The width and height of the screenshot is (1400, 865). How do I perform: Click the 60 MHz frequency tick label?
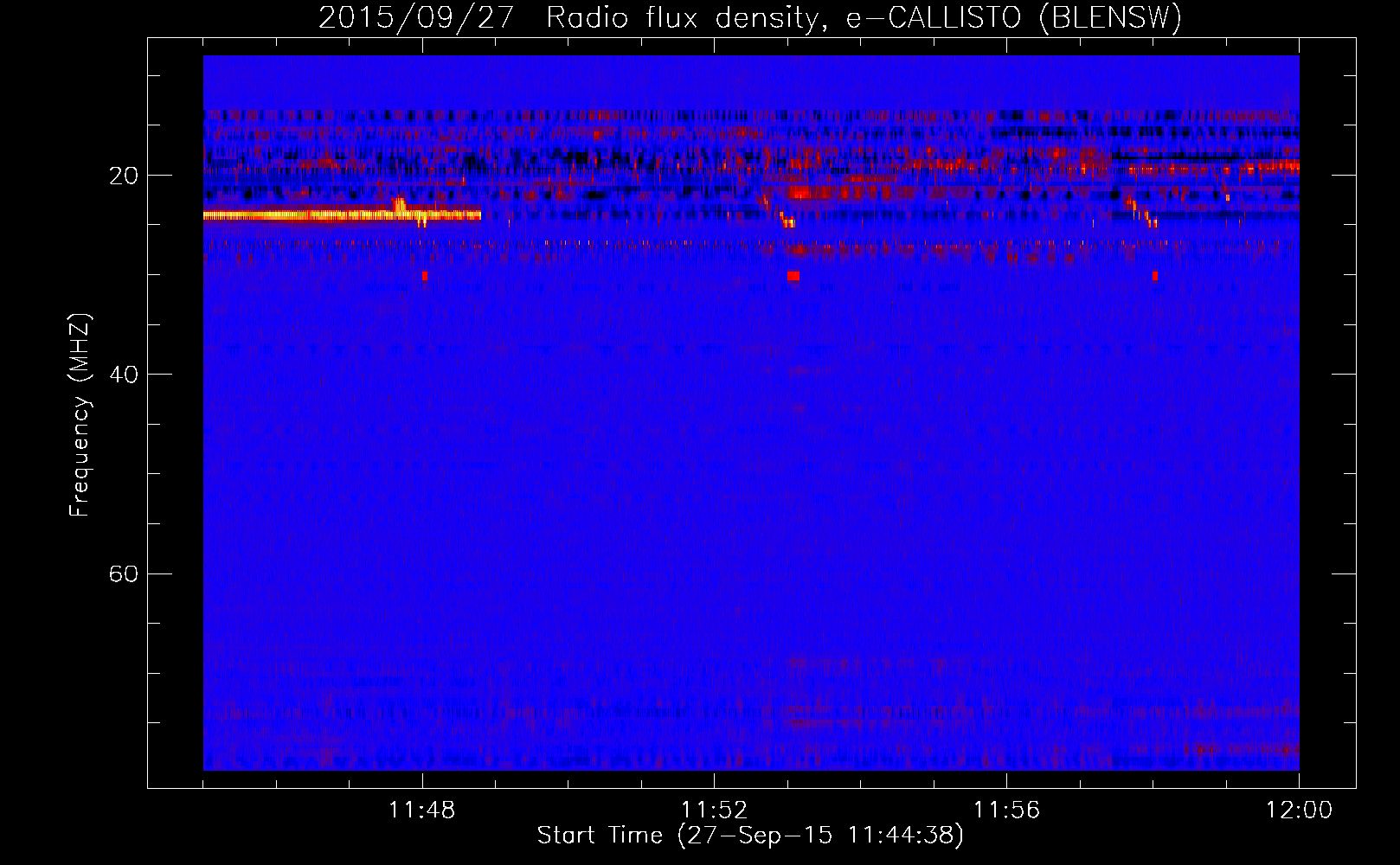[124, 574]
